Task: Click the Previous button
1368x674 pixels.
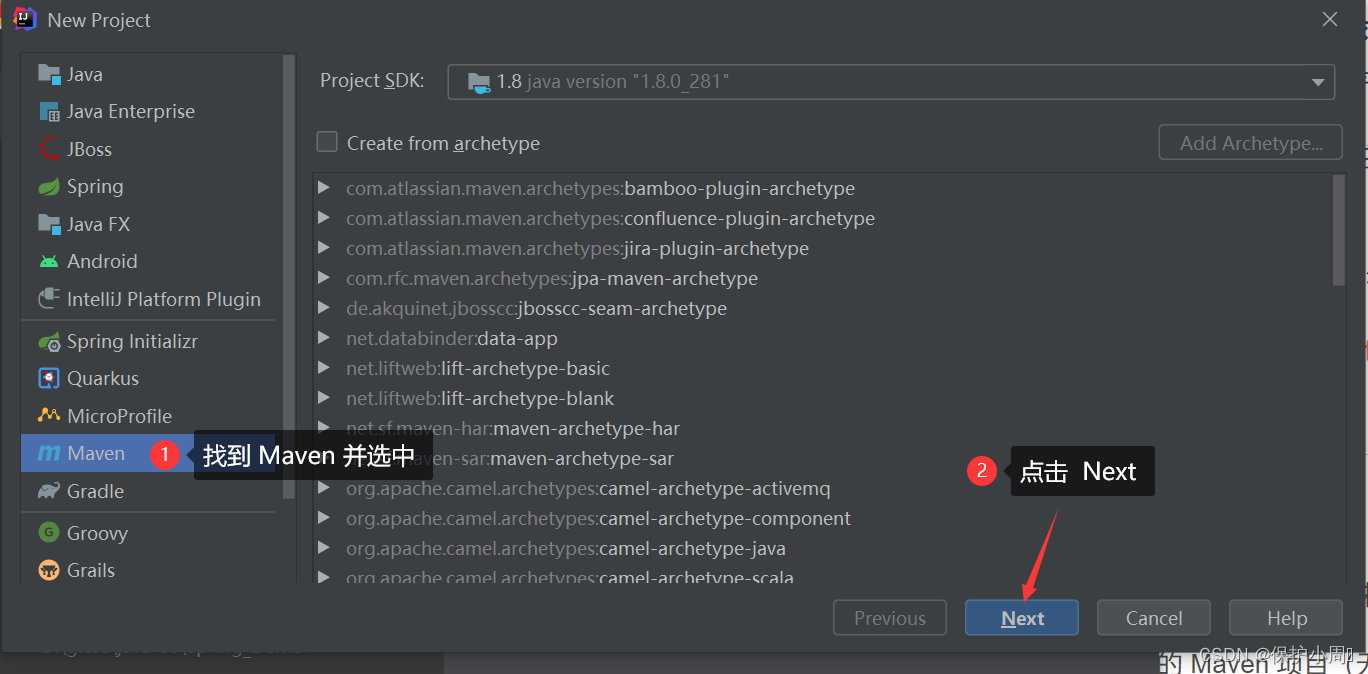Action: coord(890,618)
